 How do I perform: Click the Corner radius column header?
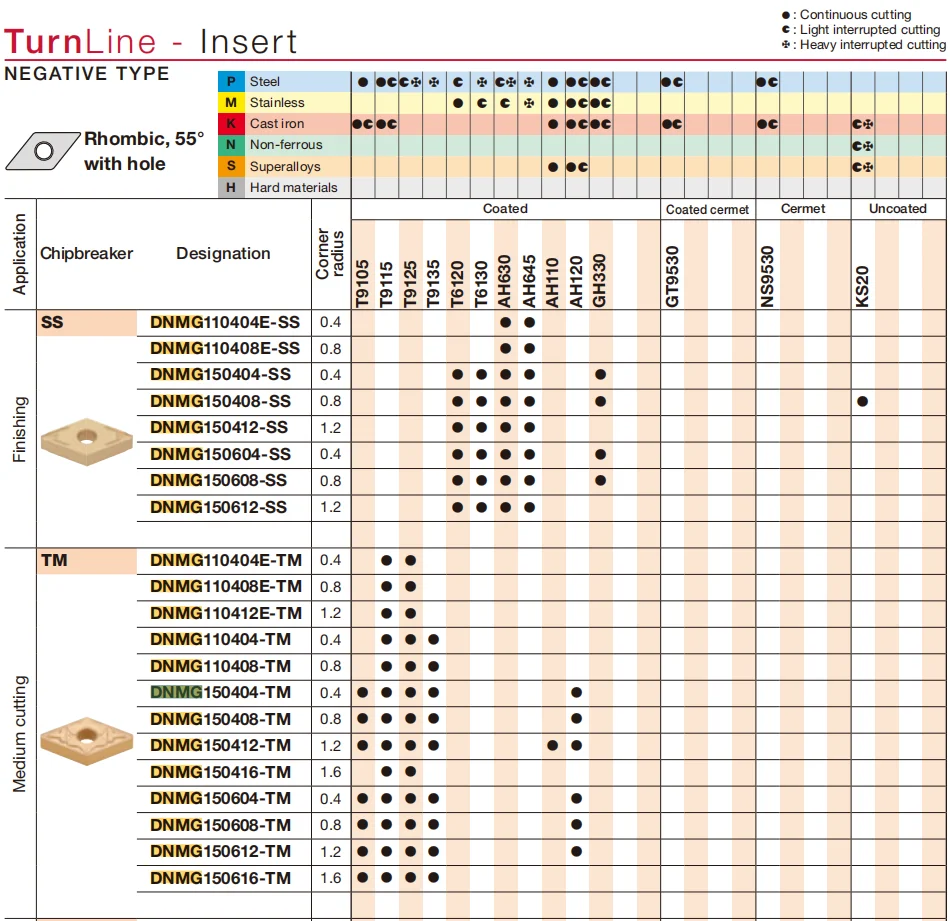point(330,254)
